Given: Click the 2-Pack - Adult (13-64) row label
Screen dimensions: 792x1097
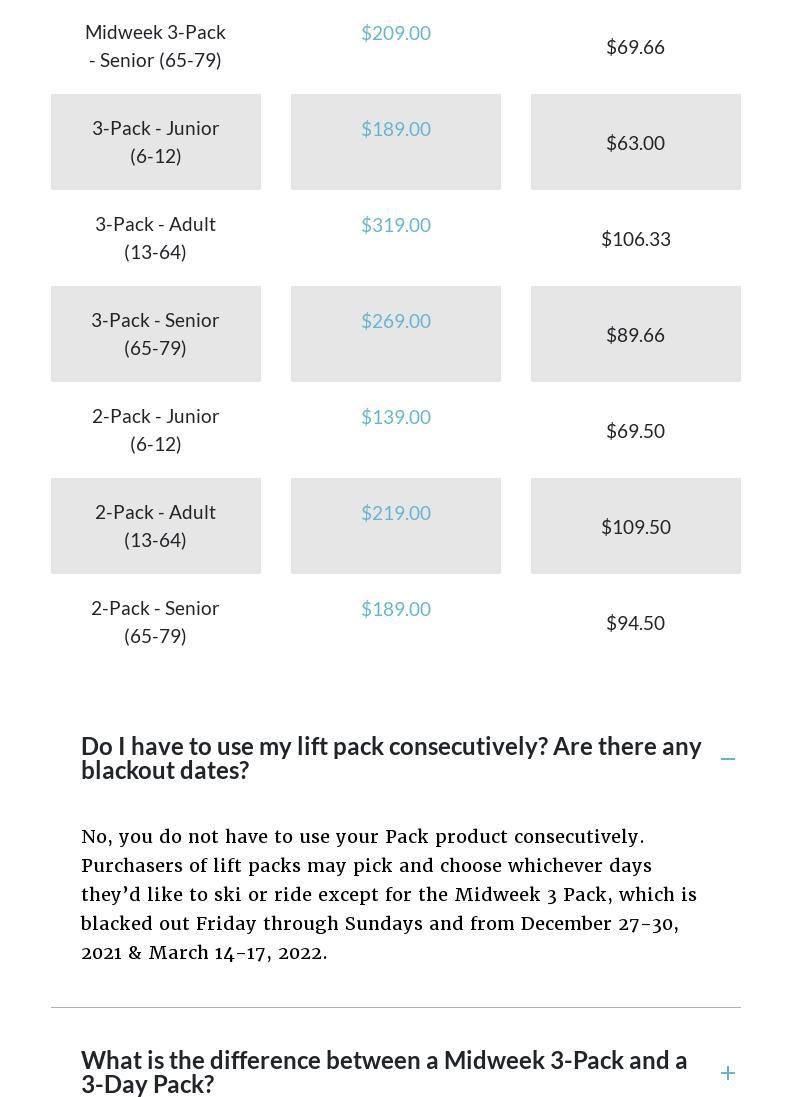Looking at the screenshot, I should 156,526.
